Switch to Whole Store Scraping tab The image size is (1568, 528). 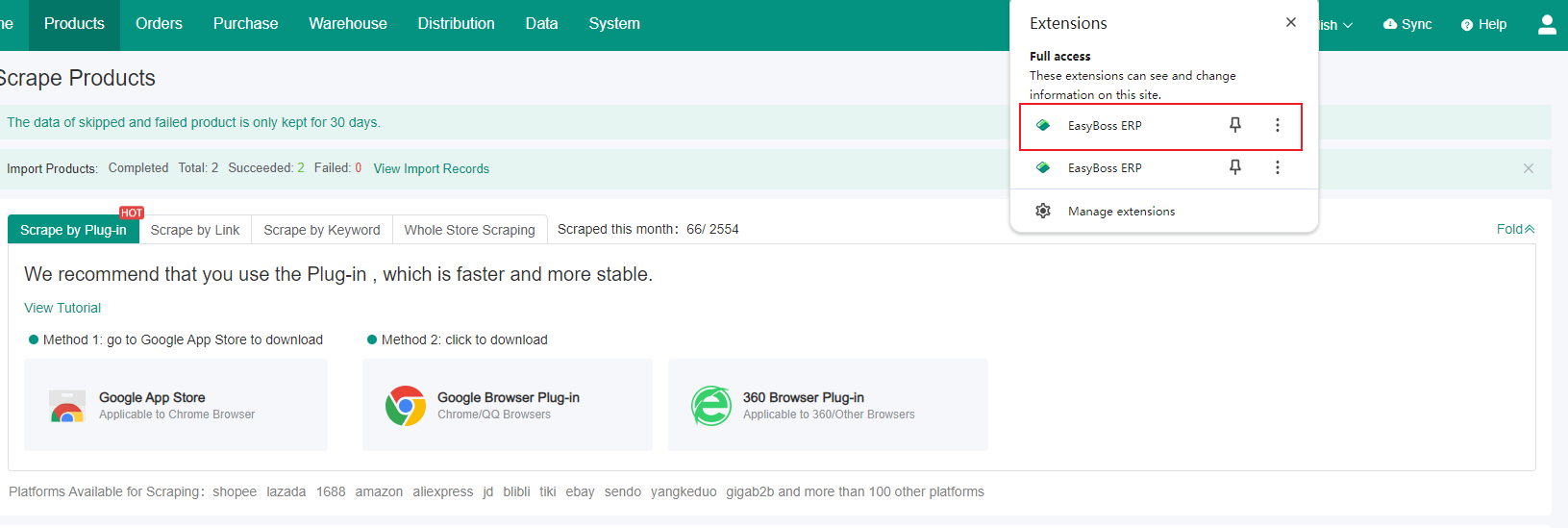[x=469, y=230]
